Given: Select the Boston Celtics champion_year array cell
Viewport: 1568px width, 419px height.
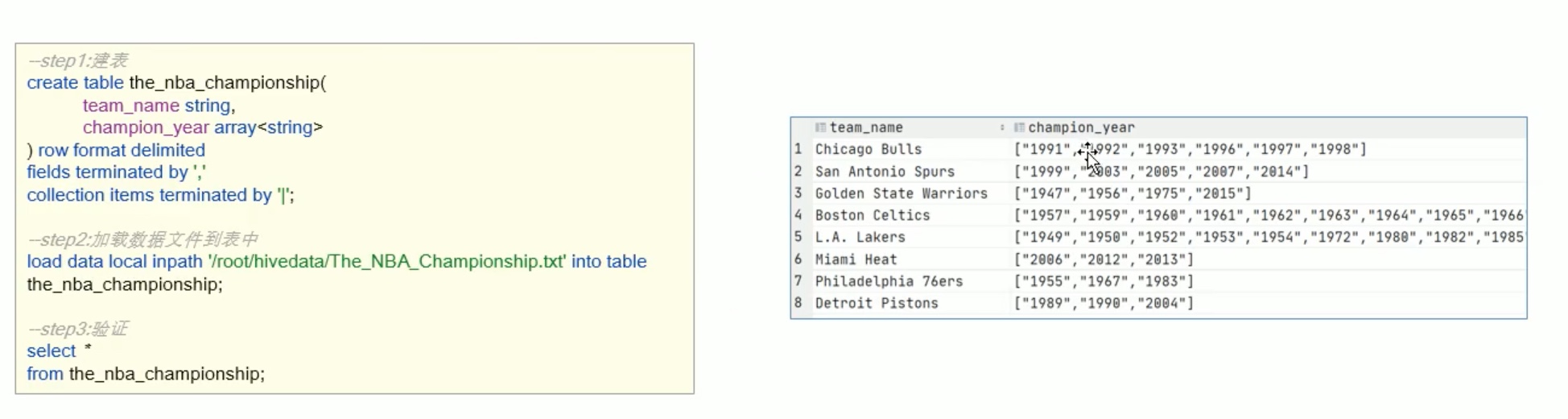Looking at the screenshot, I should coord(1268,215).
